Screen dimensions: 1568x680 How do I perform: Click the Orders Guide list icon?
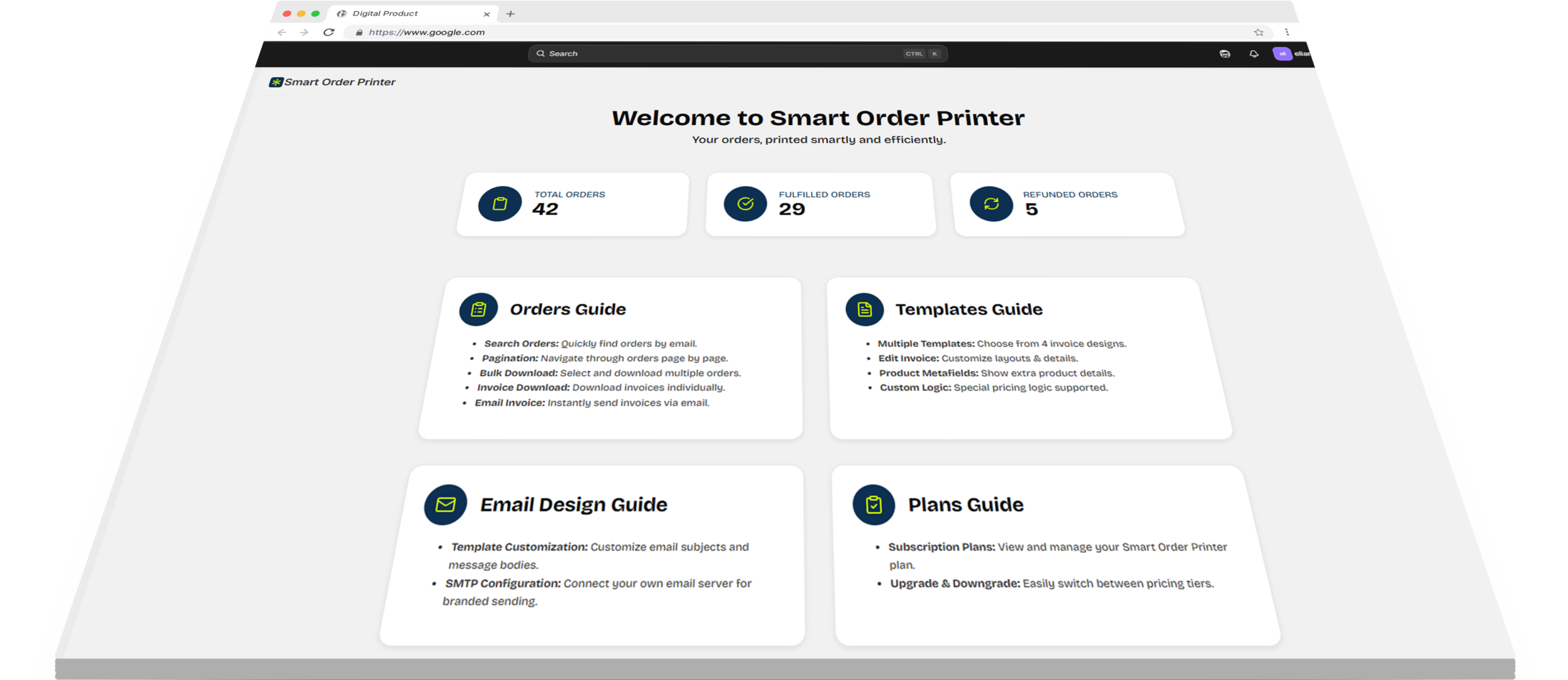478,310
